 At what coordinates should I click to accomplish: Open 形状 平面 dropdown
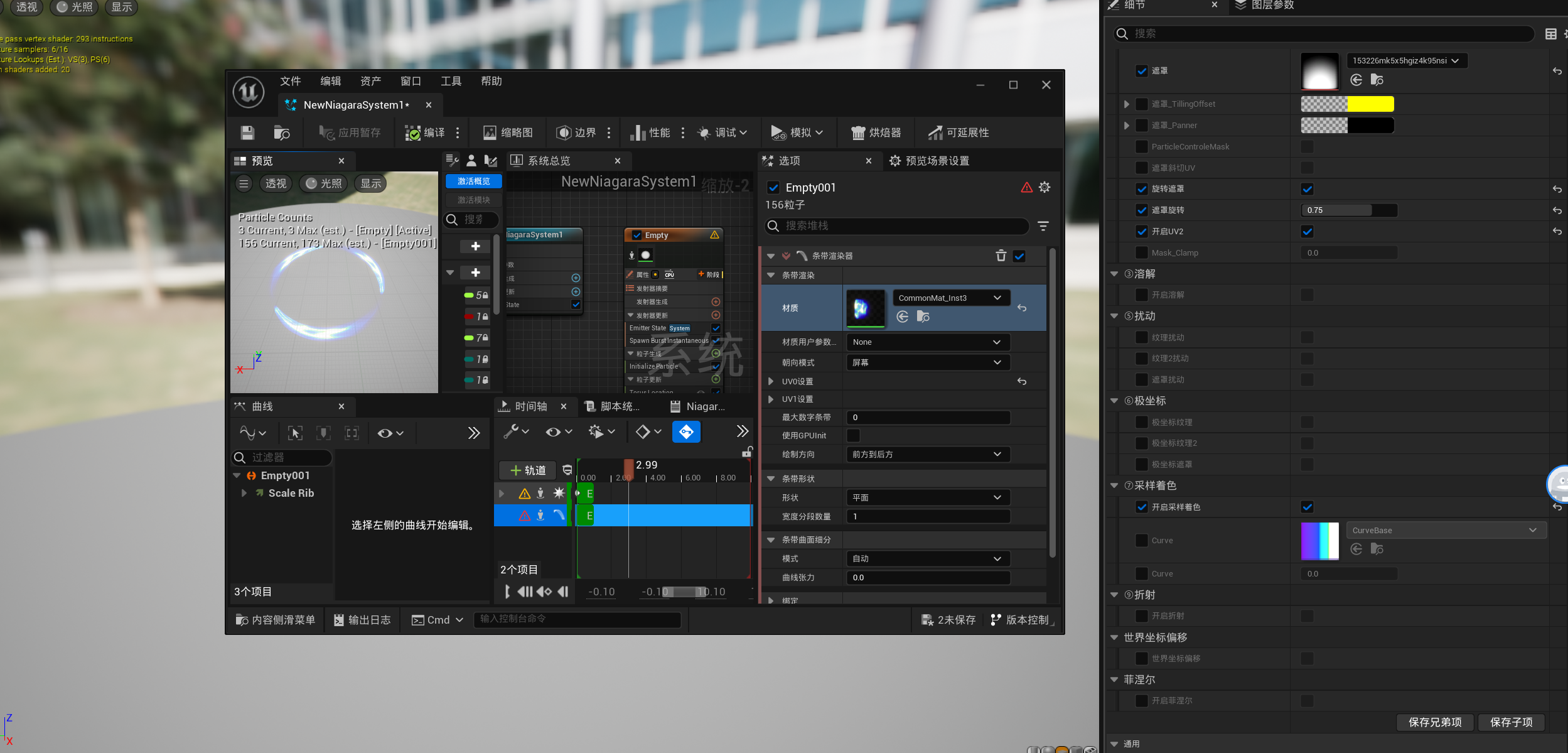928,497
